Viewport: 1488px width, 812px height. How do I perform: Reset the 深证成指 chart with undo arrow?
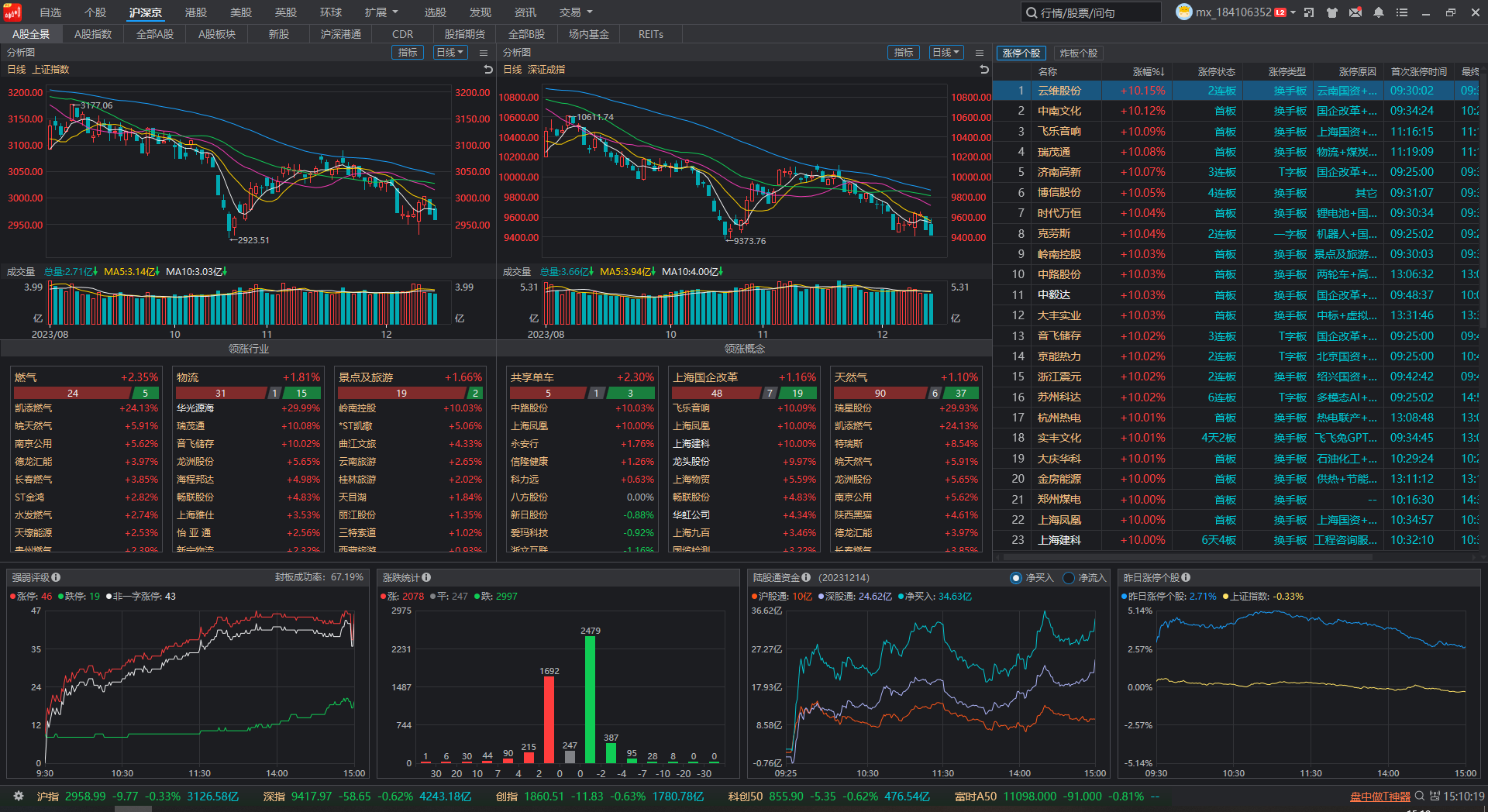tap(984, 70)
